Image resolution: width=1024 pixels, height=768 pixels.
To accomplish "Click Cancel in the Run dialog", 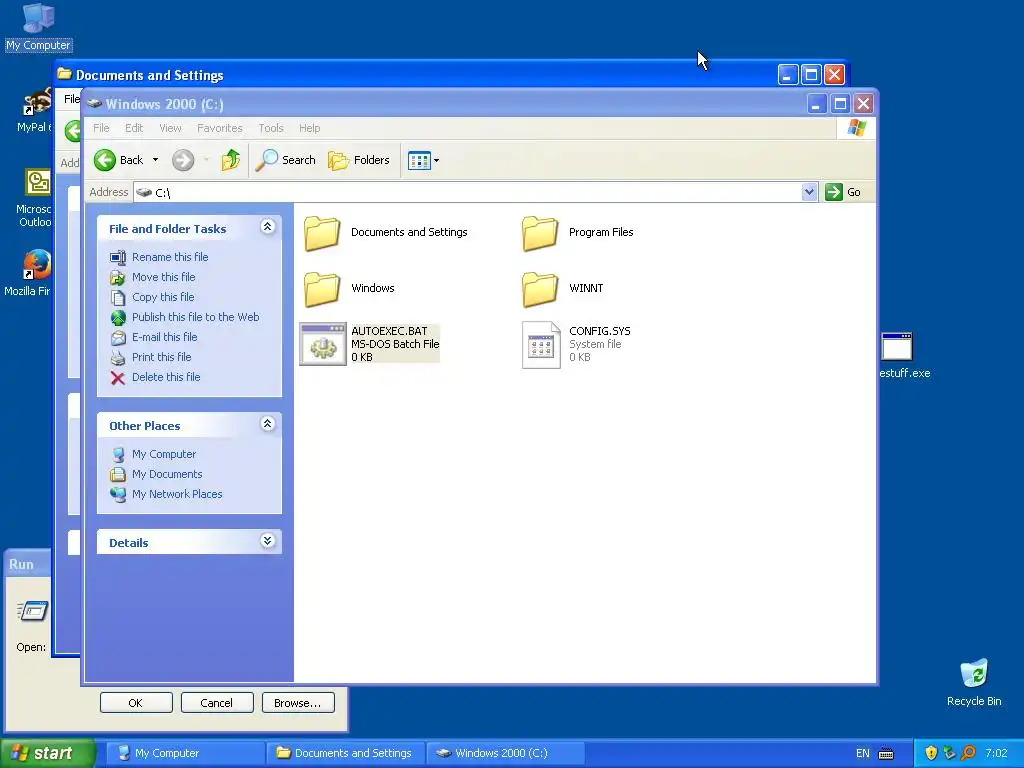I will pyautogui.click(x=217, y=703).
